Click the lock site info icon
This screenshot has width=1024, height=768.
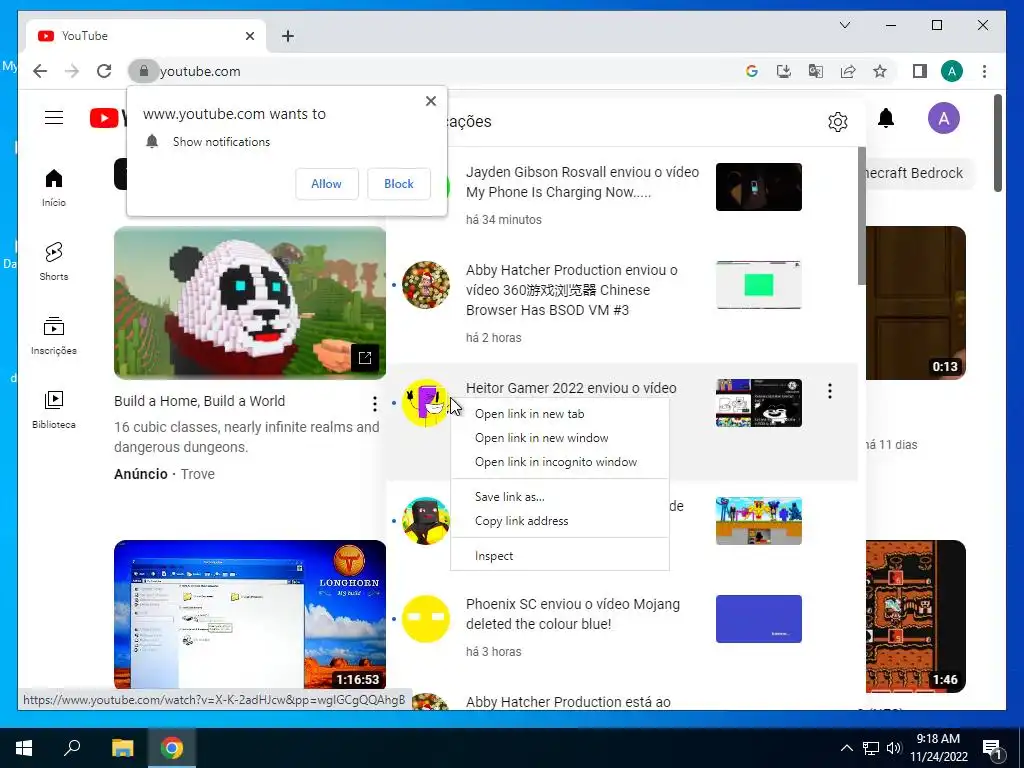tap(144, 71)
